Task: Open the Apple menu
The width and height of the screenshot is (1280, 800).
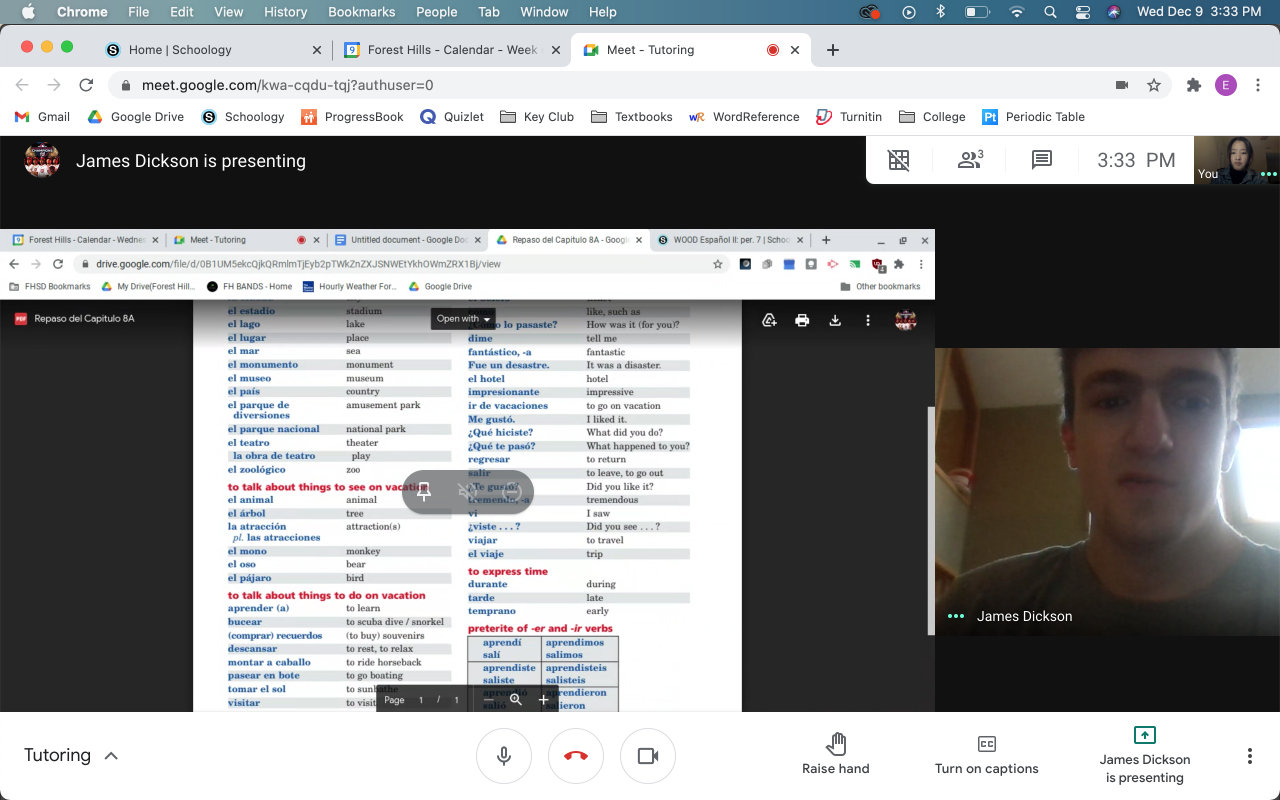Action: tap(27, 12)
